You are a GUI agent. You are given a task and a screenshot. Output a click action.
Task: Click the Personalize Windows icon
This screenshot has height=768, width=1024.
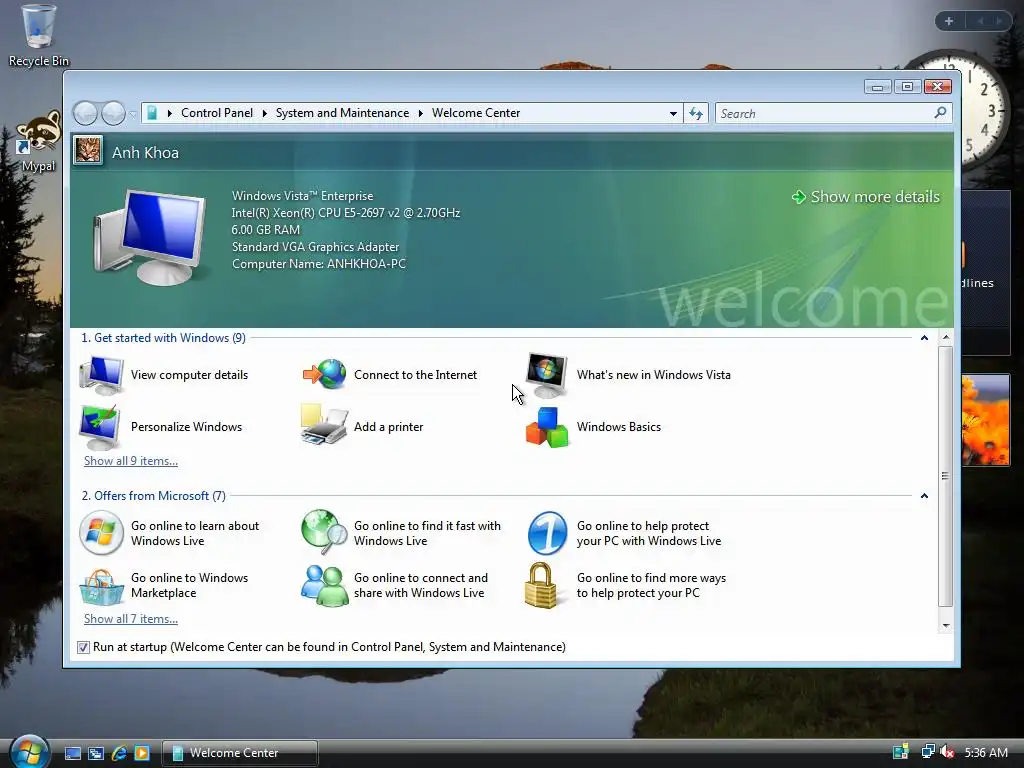click(101, 427)
